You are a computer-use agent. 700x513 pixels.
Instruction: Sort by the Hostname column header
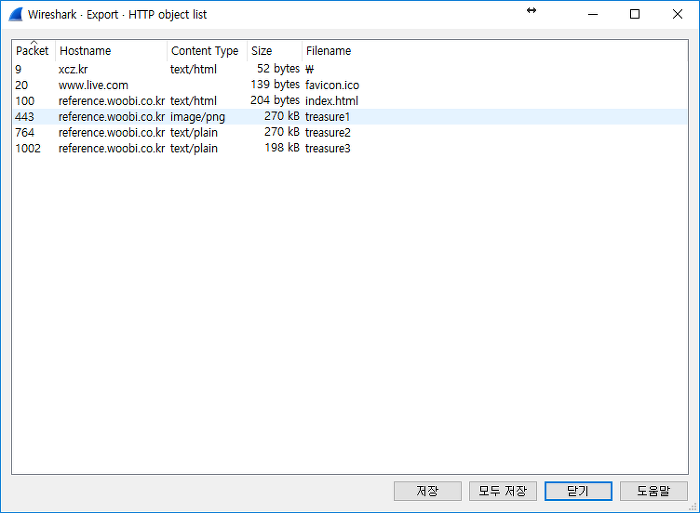(x=111, y=51)
